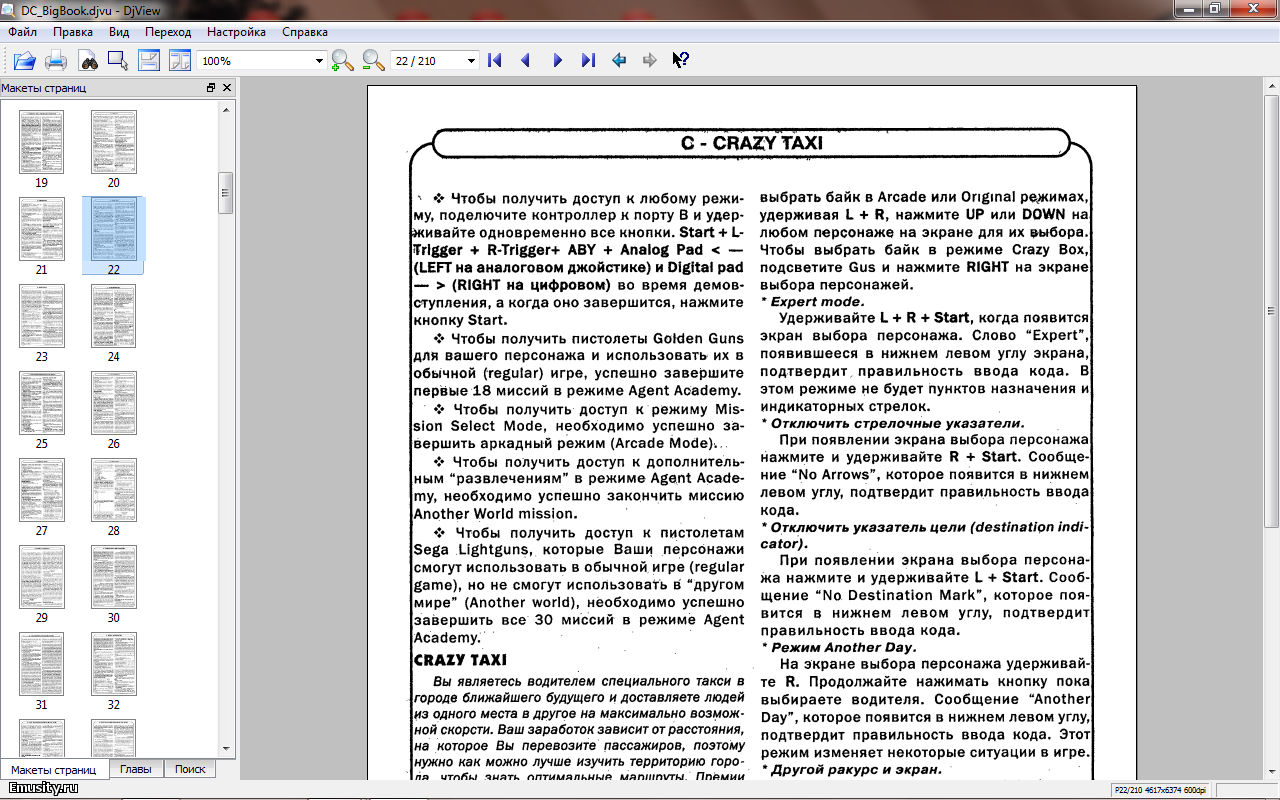The width and height of the screenshot is (1280, 800).
Task: Activate the What's This help icon
Action: 681,61
